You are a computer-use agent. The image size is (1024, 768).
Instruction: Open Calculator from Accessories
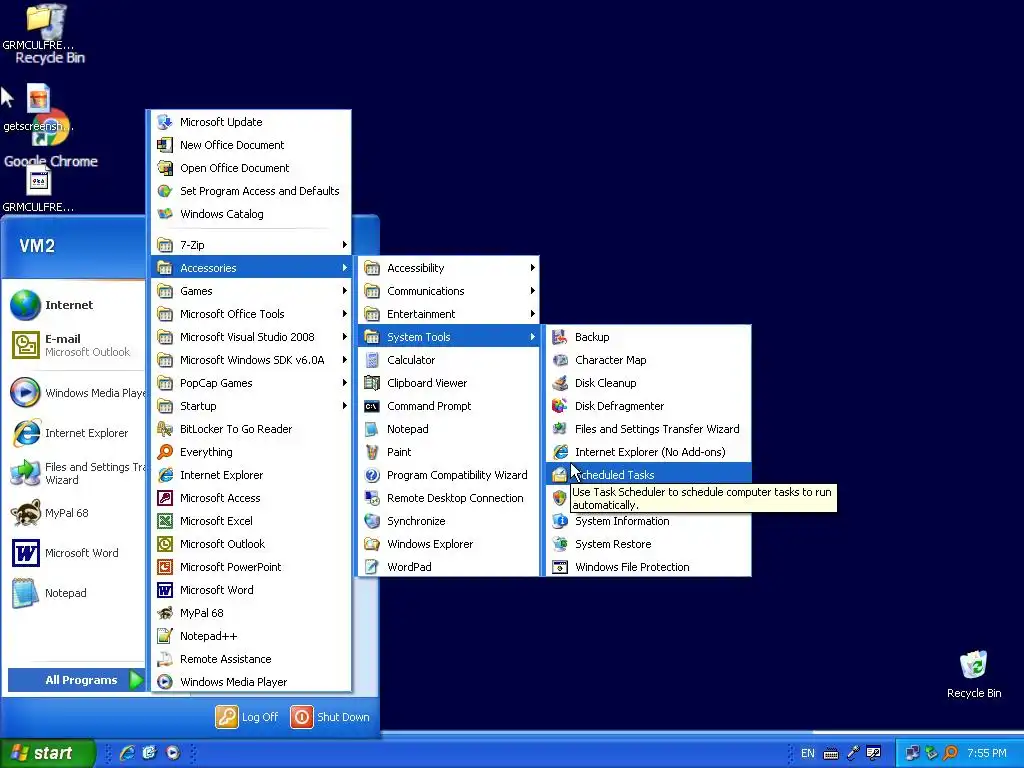[449, 360]
